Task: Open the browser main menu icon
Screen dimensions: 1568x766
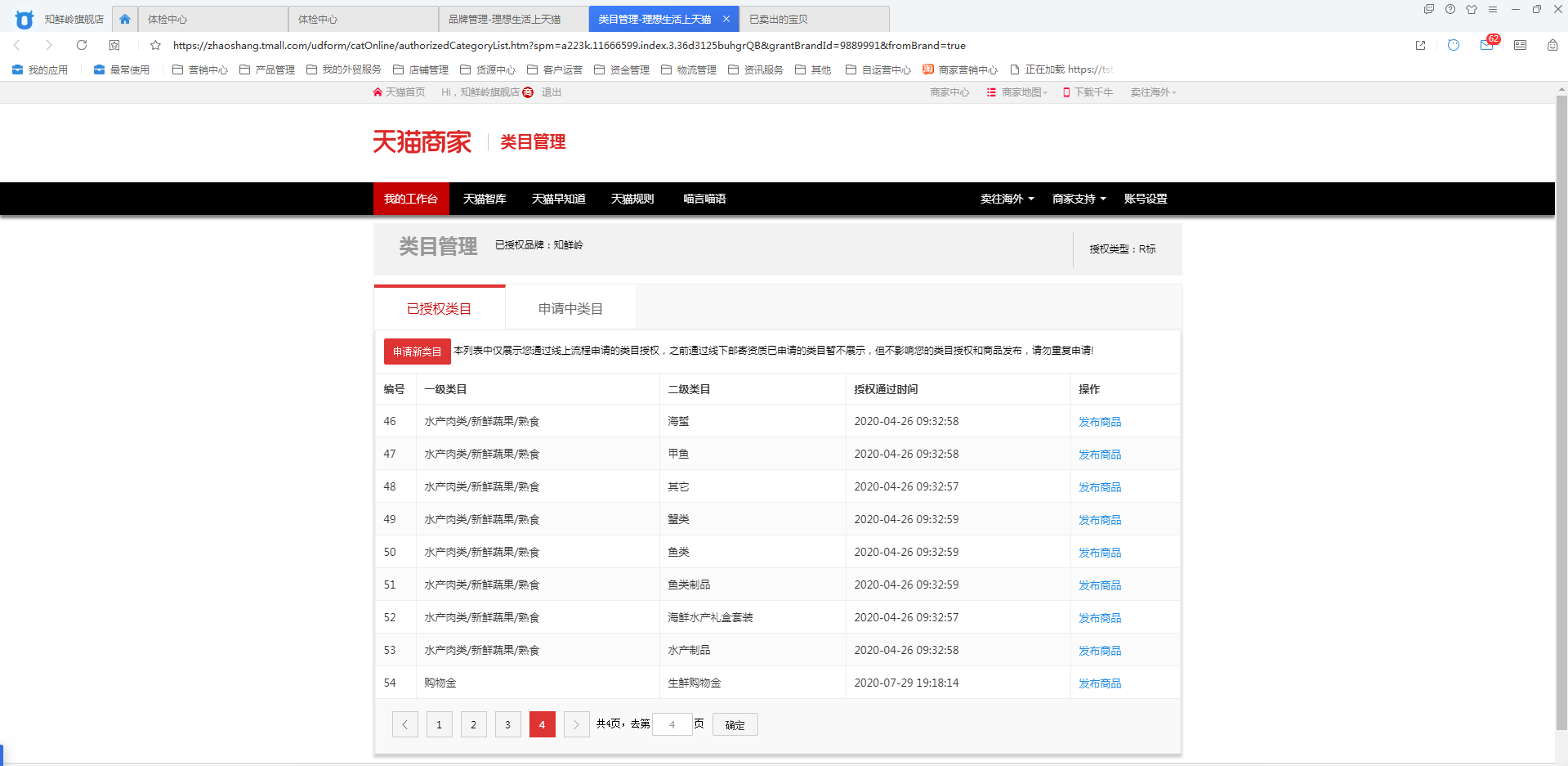Action: (1493, 10)
